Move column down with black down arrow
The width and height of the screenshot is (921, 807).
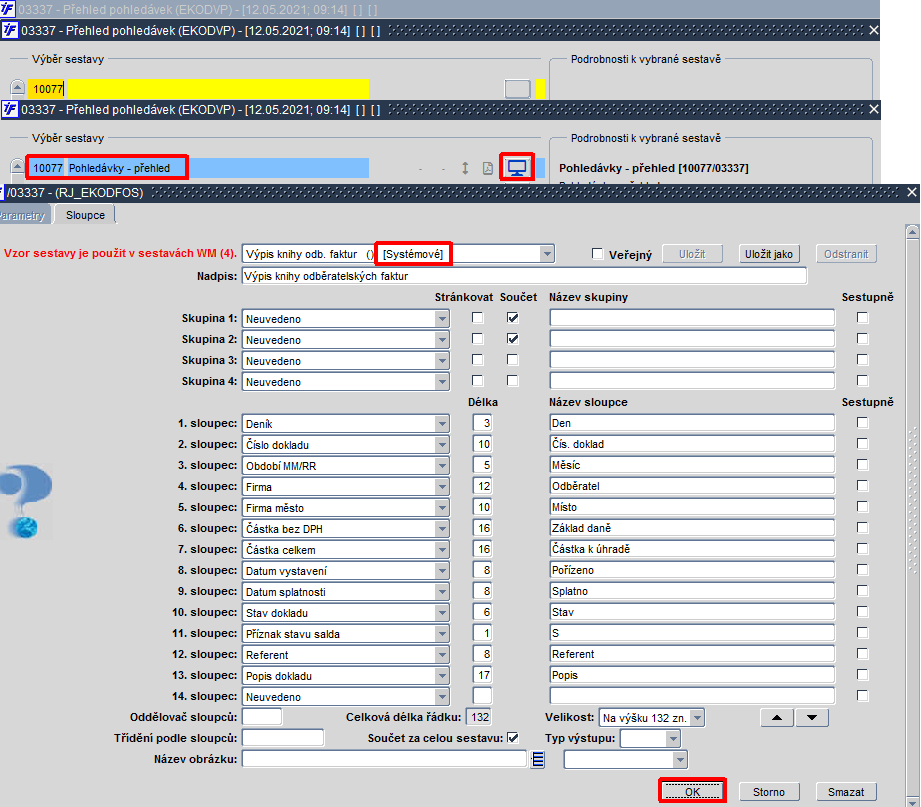point(812,718)
